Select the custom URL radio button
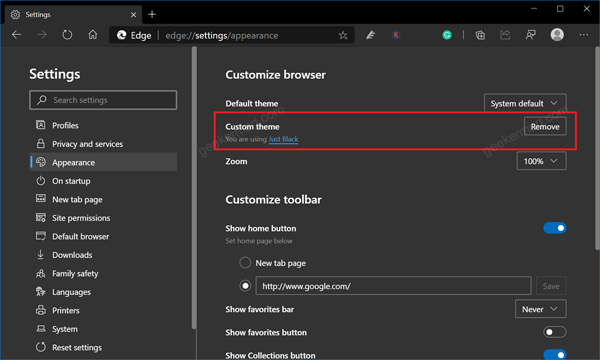This screenshot has width=600, height=360. (x=245, y=286)
